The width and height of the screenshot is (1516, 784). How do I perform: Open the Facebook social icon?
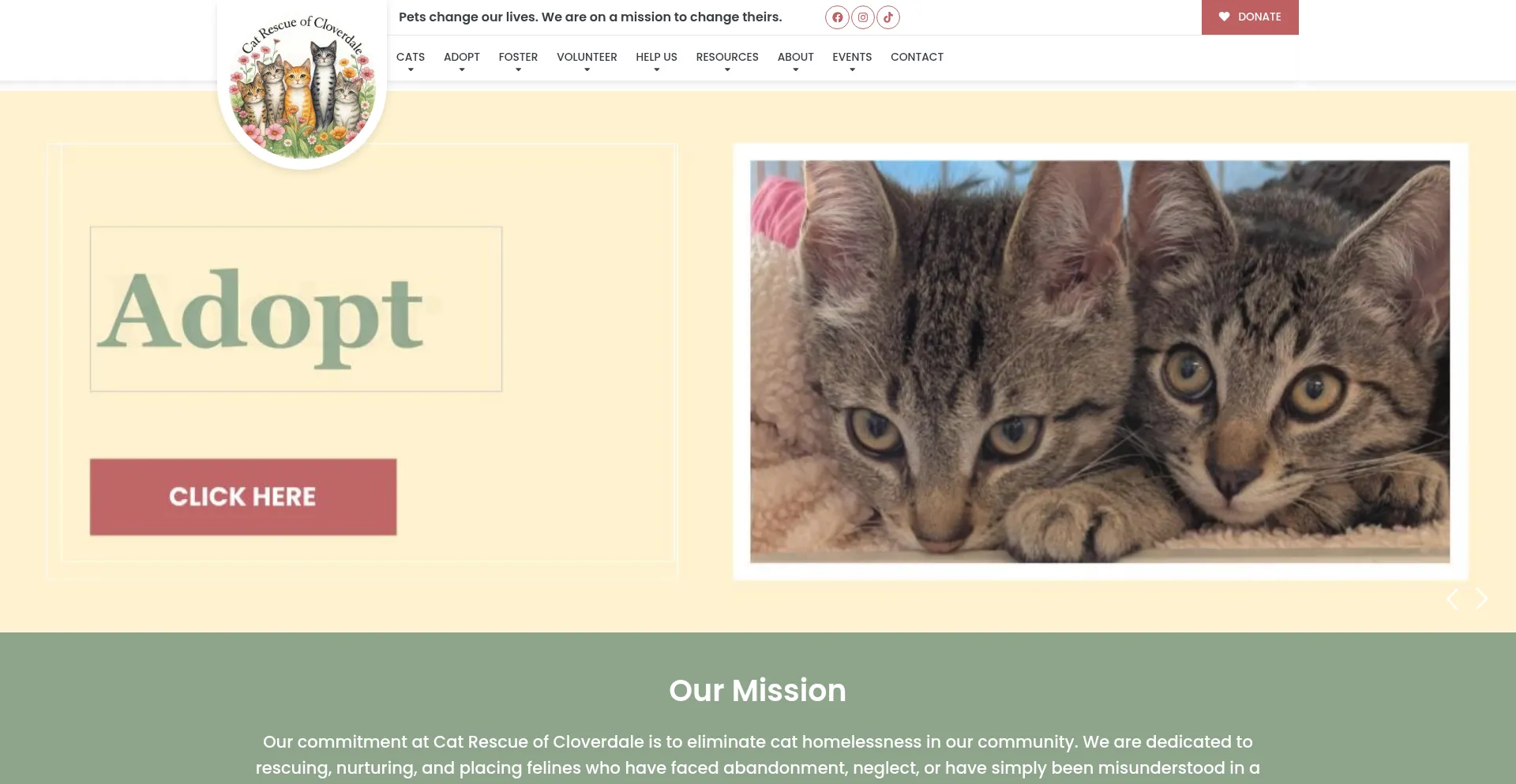coord(837,17)
